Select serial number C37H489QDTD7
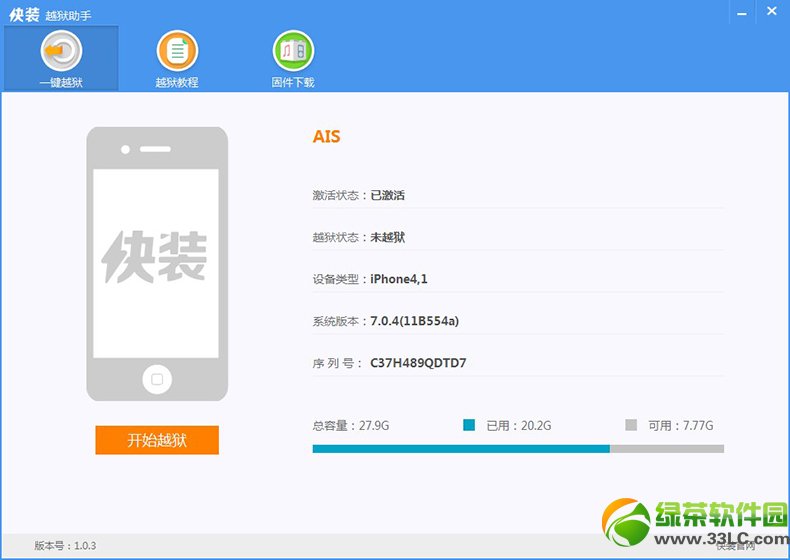 418,362
